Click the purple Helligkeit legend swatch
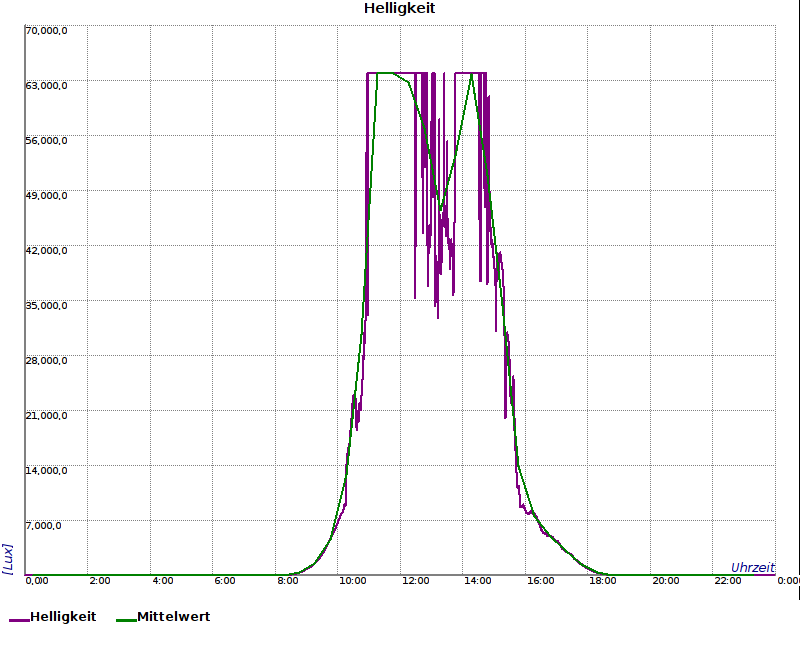Viewport: 800px width, 650px height. [19, 620]
